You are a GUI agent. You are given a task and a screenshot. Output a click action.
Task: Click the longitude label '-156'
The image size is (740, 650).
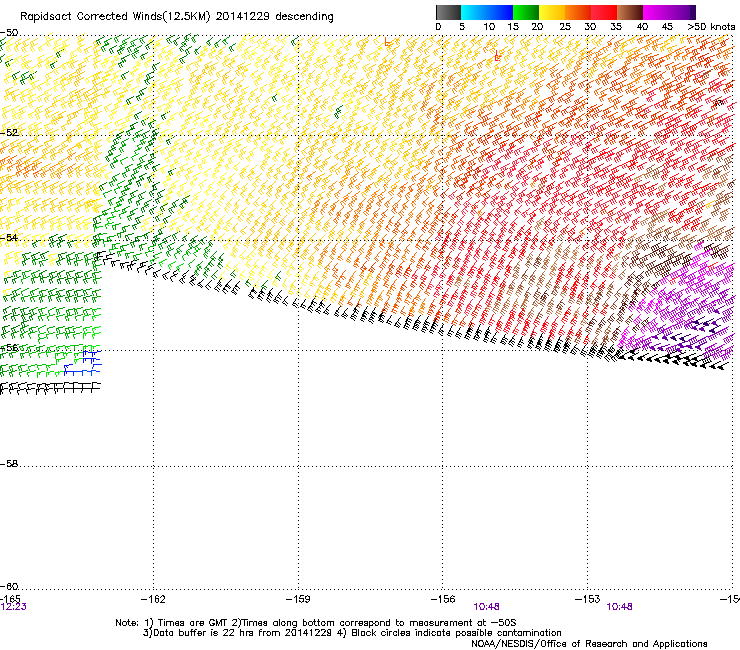coord(443,599)
